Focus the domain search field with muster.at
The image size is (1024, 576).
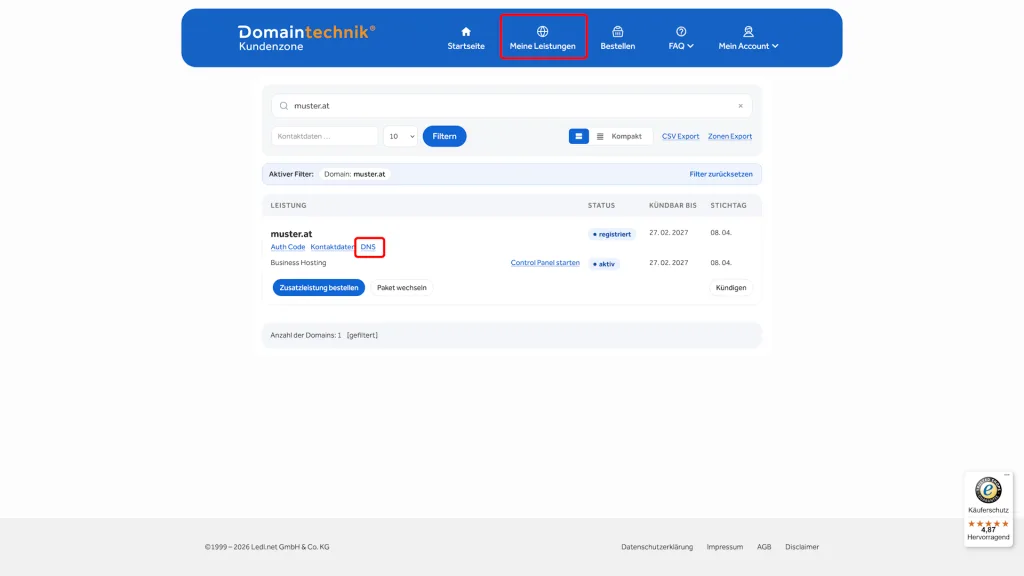[x=511, y=106]
